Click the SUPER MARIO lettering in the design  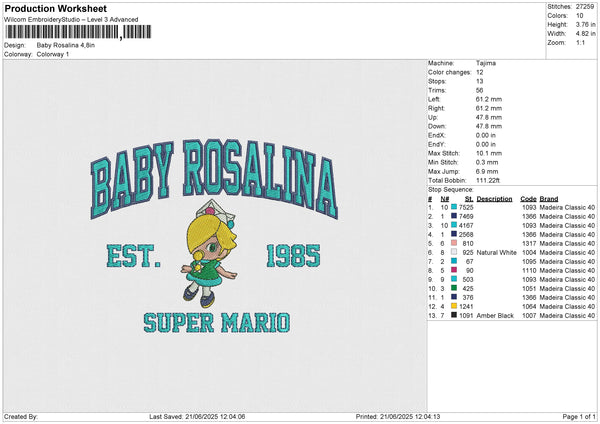click(x=217, y=323)
